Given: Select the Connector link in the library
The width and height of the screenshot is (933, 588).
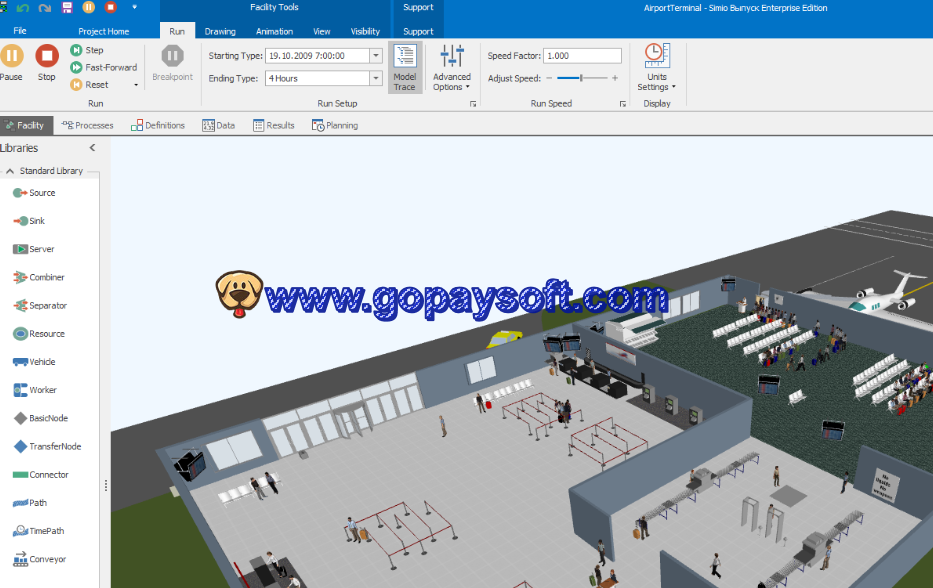Looking at the screenshot, I should 40,475.
